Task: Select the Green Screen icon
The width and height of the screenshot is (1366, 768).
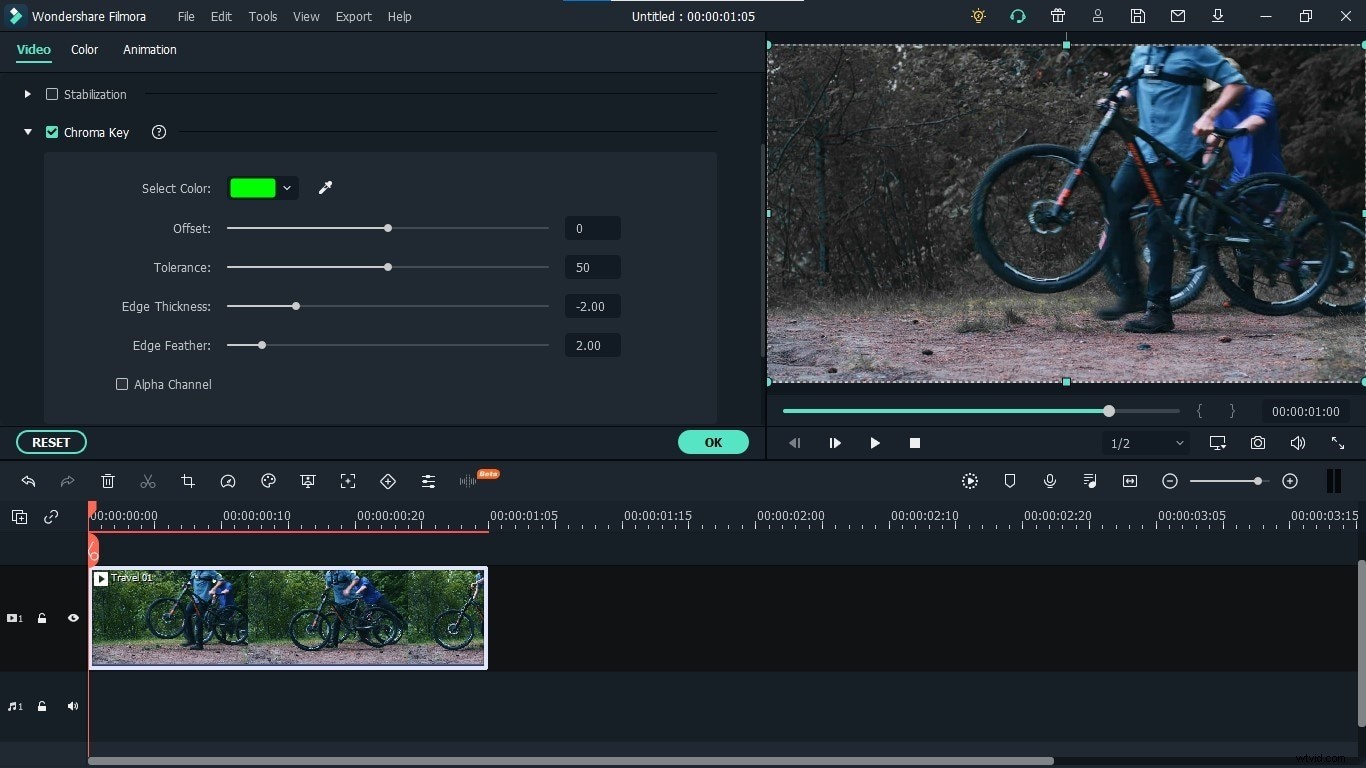Action: pos(308,481)
